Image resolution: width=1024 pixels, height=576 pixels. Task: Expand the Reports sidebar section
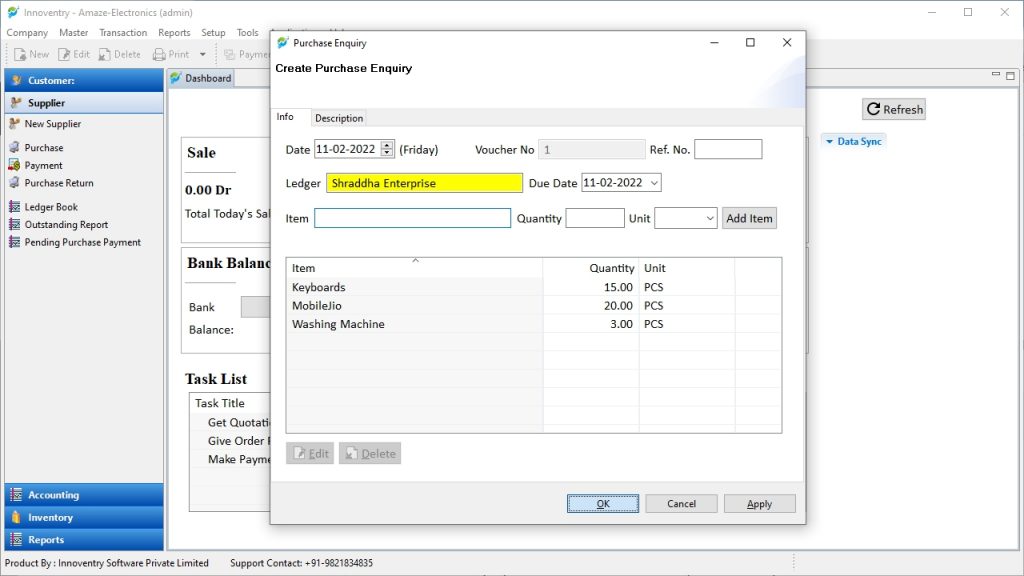pyautogui.click(x=84, y=539)
